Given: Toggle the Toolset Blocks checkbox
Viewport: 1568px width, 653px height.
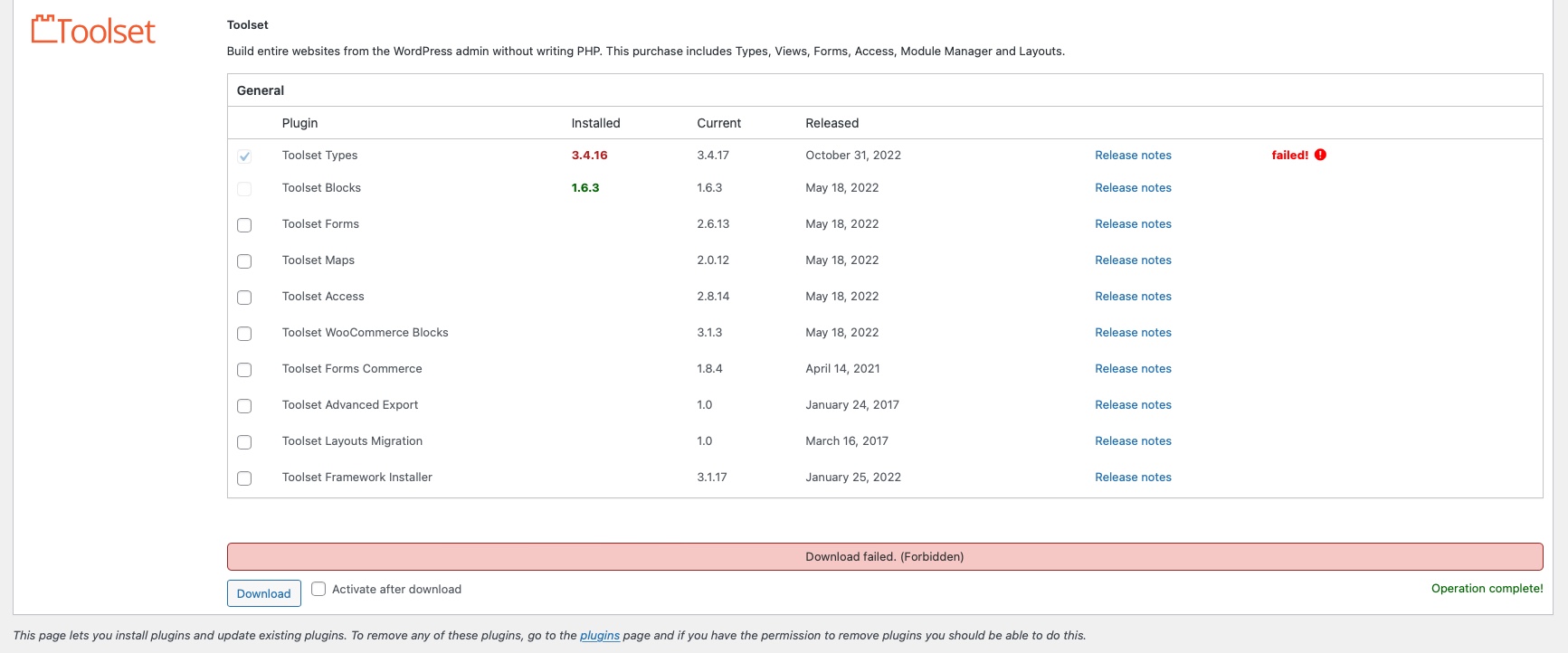Looking at the screenshot, I should [244, 189].
